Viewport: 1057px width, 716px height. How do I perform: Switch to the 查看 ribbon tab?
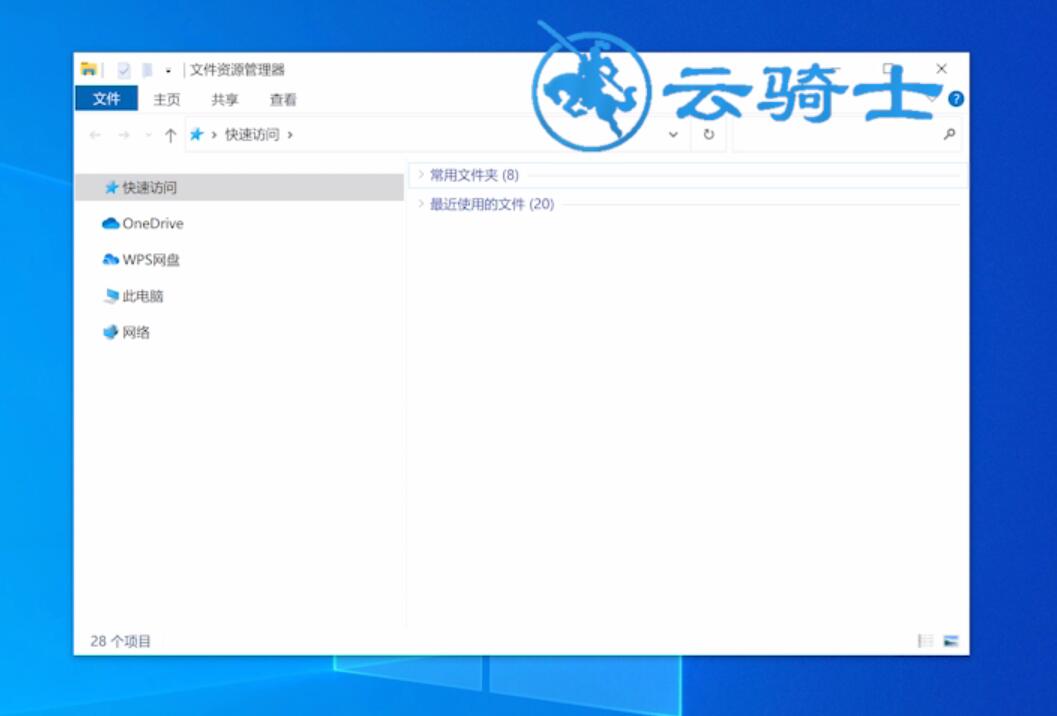point(283,100)
